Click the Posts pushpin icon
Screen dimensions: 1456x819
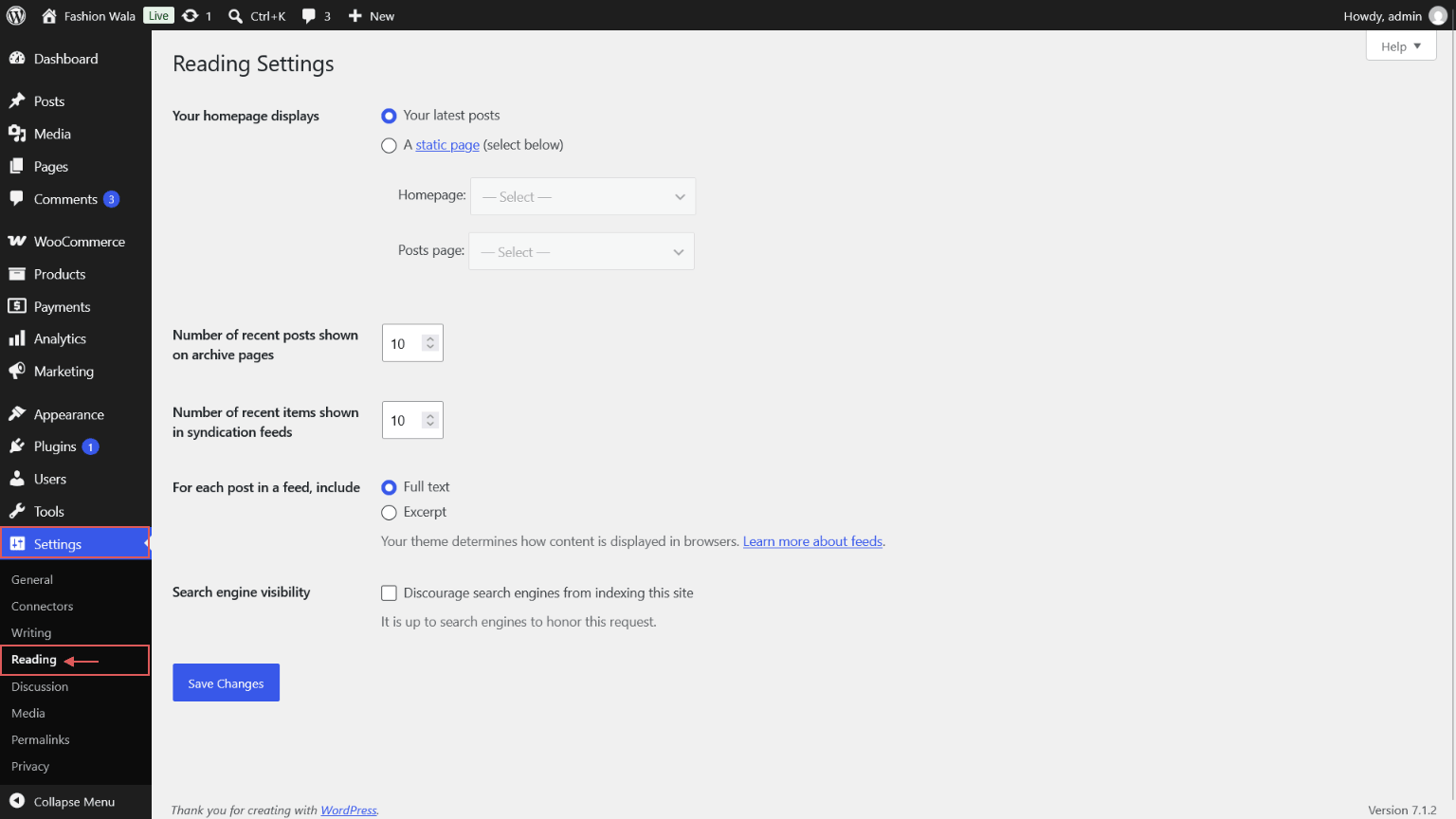(x=17, y=100)
